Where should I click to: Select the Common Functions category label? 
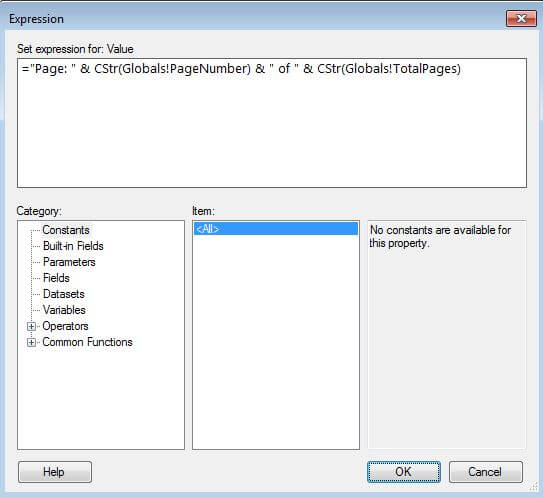click(x=87, y=342)
